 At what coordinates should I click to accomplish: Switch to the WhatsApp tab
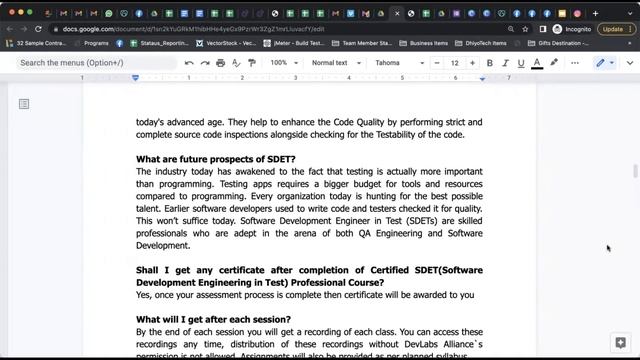click(x=109, y=13)
